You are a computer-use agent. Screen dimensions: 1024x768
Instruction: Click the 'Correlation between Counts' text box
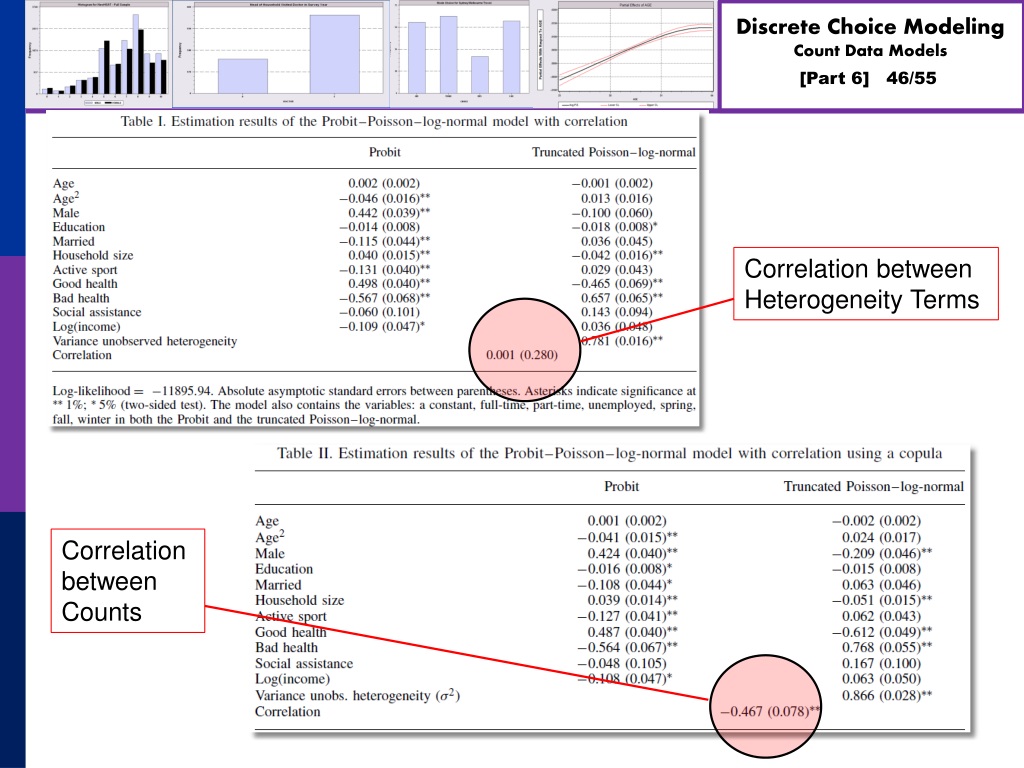[x=128, y=581]
